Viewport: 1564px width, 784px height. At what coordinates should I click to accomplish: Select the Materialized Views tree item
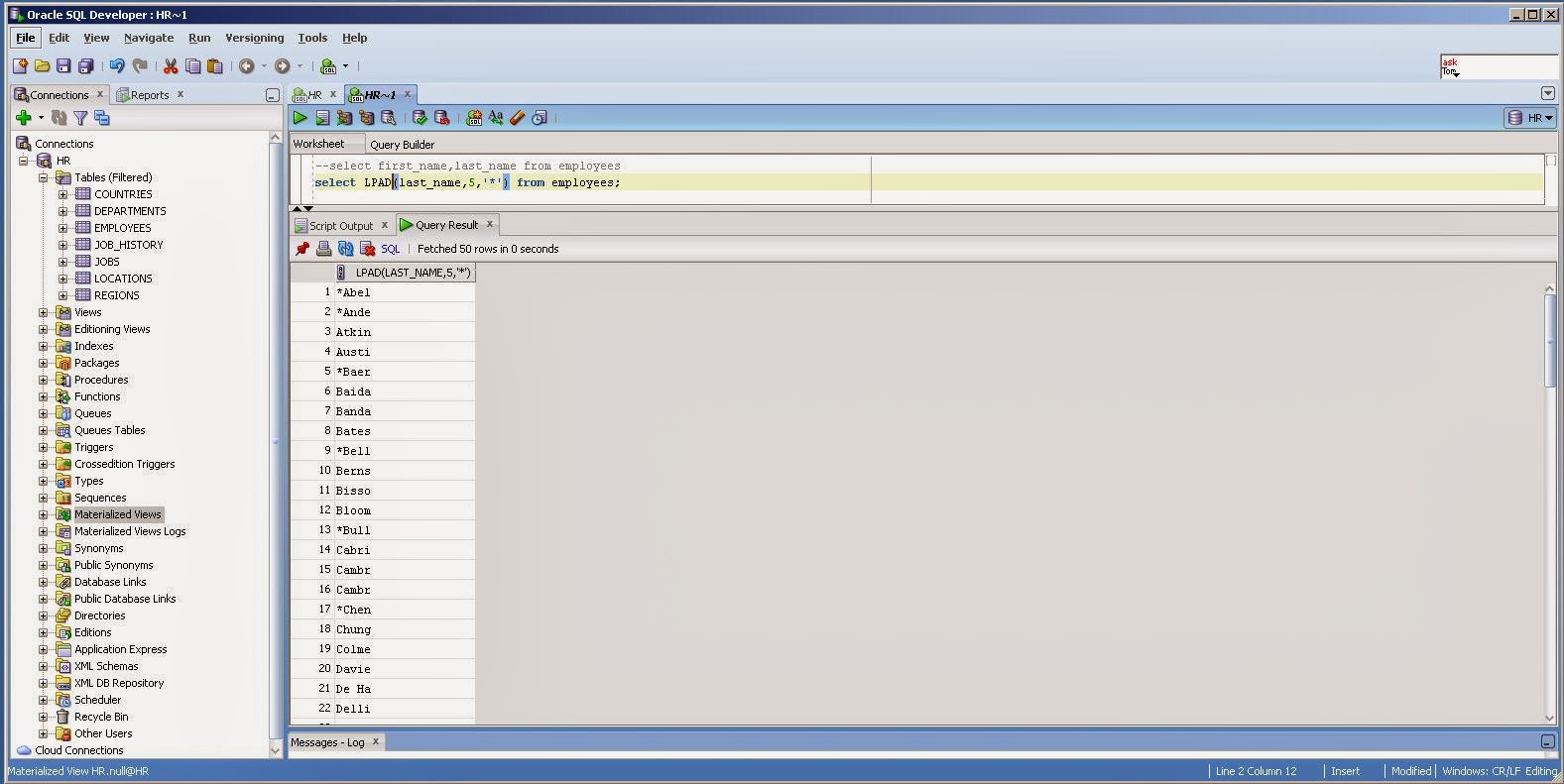117,514
